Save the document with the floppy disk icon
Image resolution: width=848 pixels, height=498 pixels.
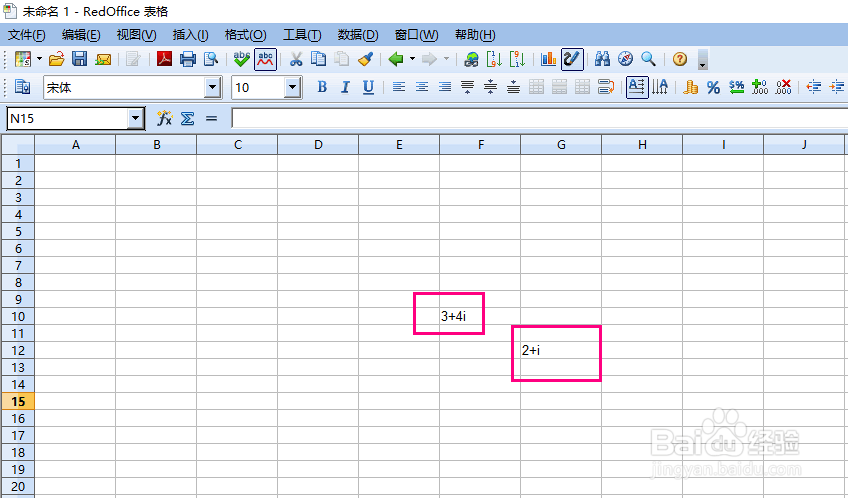pos(80,59)
